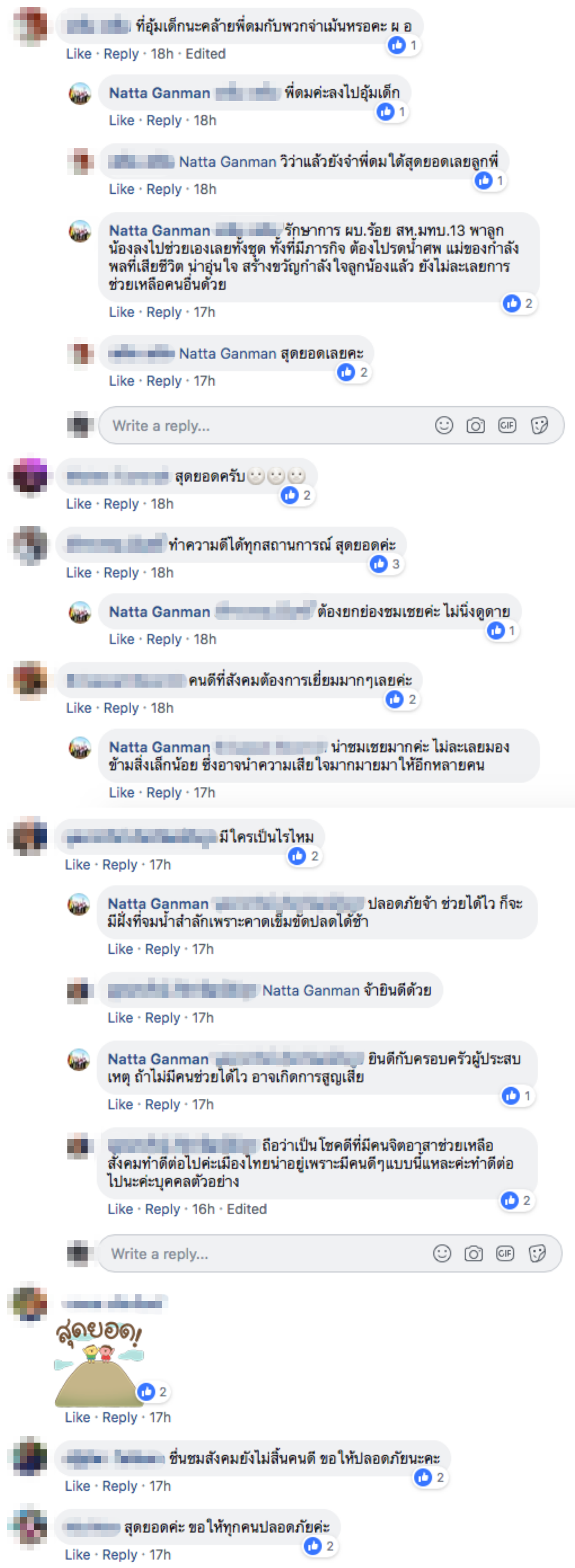This screenshot has height=1568, width=575.
Task: Like the 'มีใครเป็นไรไหม' comment
Action: point(77,864)
